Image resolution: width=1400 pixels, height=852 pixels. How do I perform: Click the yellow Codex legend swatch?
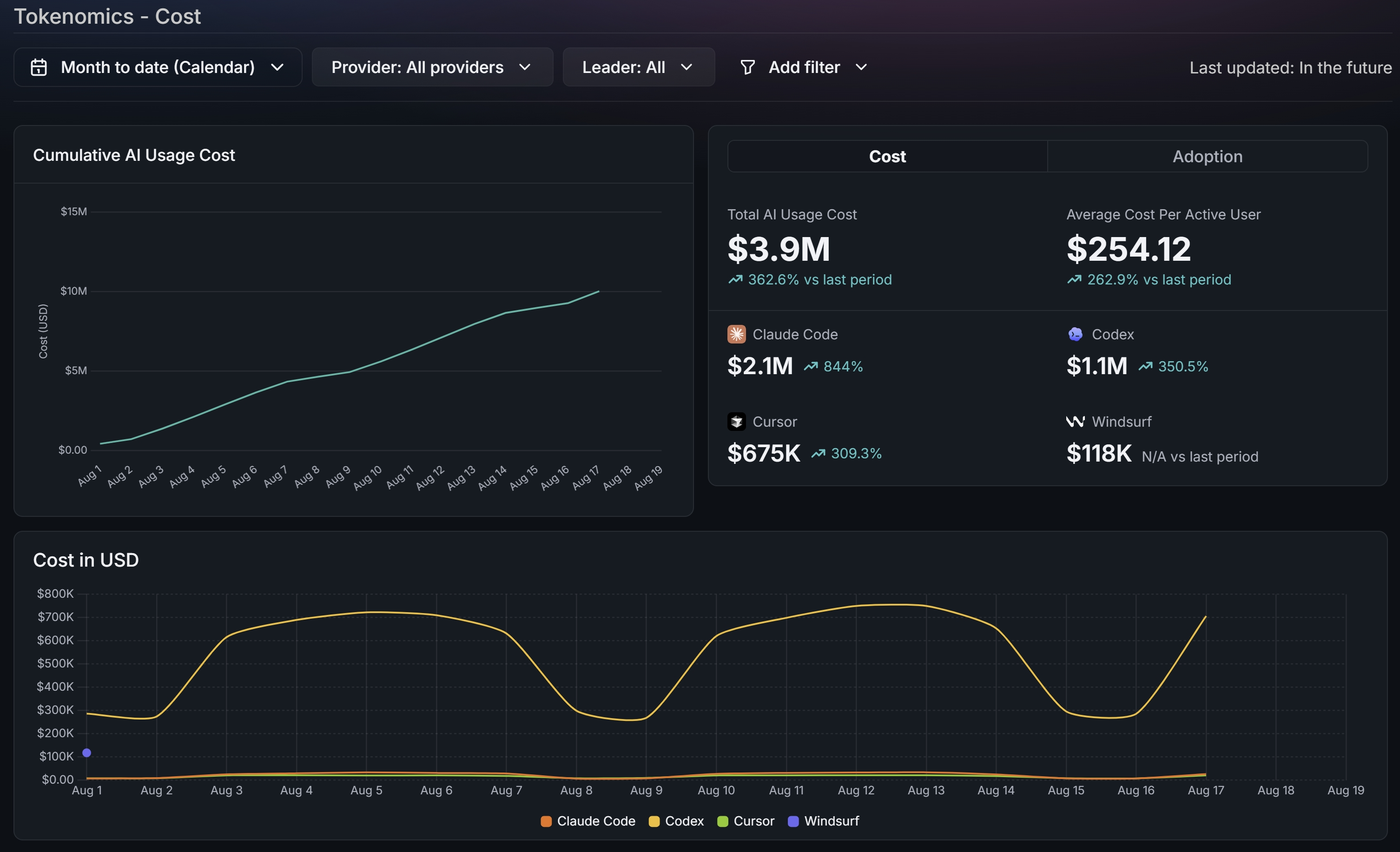click(654, 821)
